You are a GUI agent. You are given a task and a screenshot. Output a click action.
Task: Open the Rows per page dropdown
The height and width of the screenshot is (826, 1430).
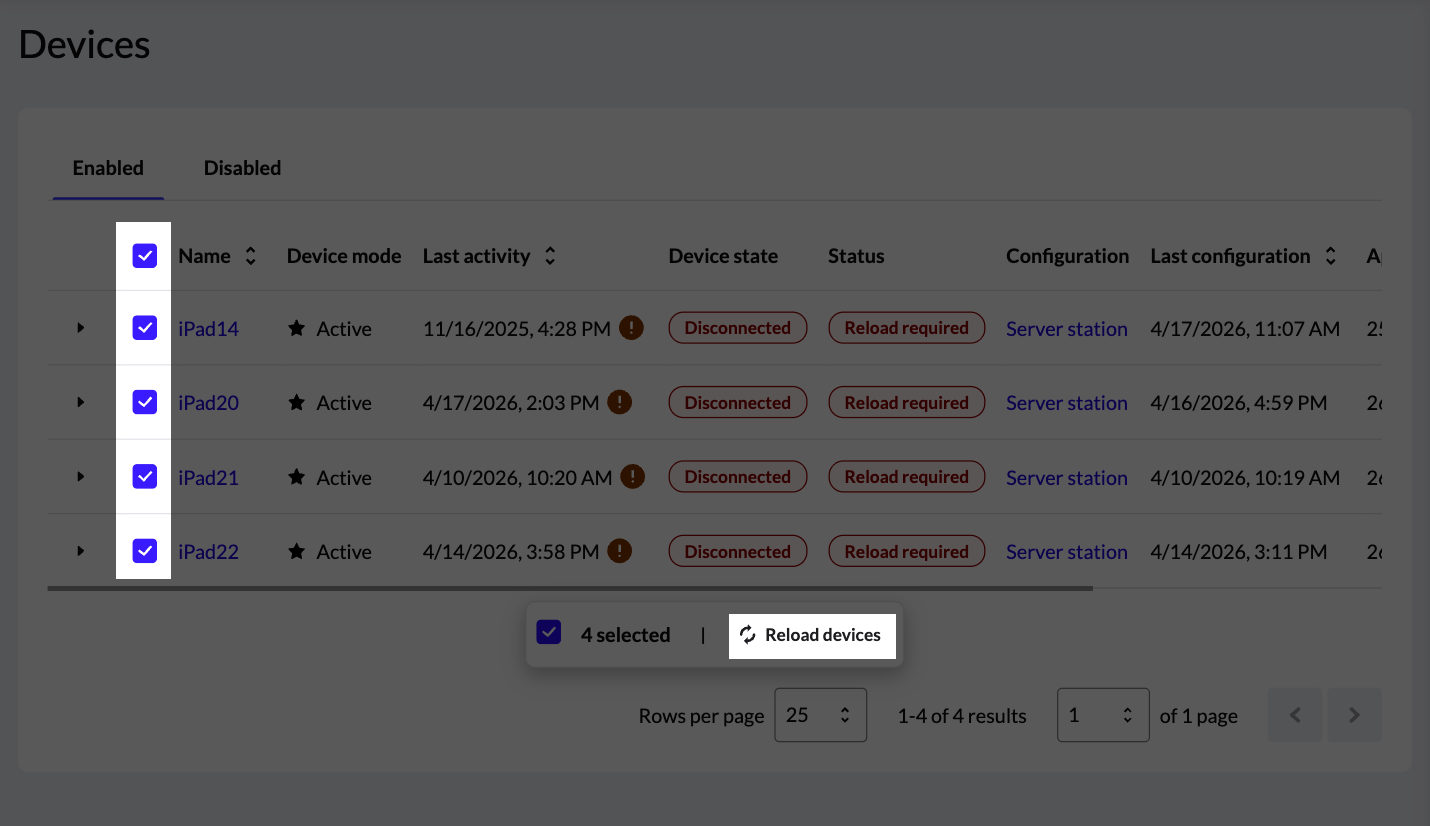coord(820,715)
